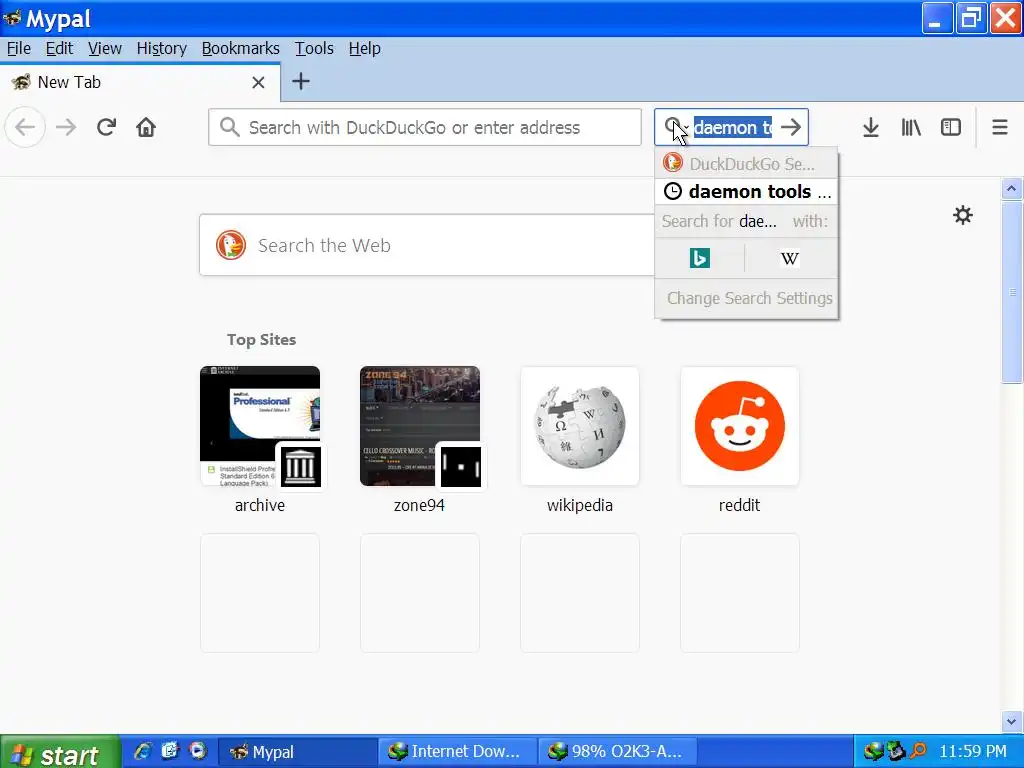Open a new tab with plus button
Viewport: 1024px width, 768px height.
click(x=300, y=82)
